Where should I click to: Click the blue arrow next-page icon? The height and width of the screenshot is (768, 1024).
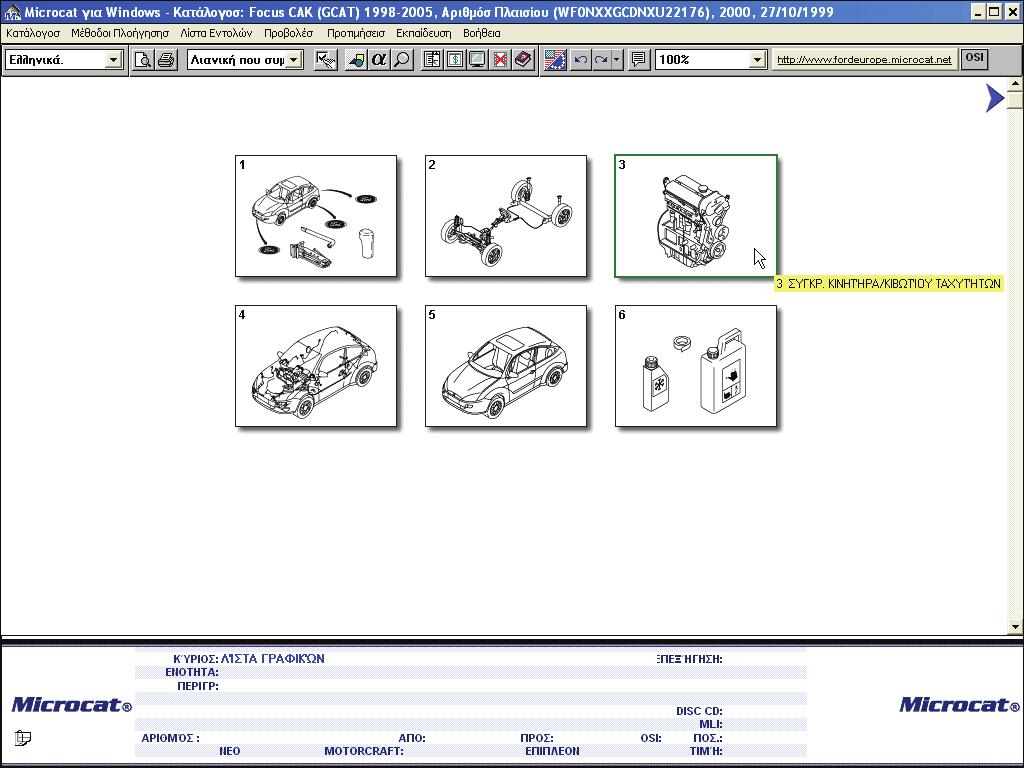pyautogui.click(x=994, y=98)
